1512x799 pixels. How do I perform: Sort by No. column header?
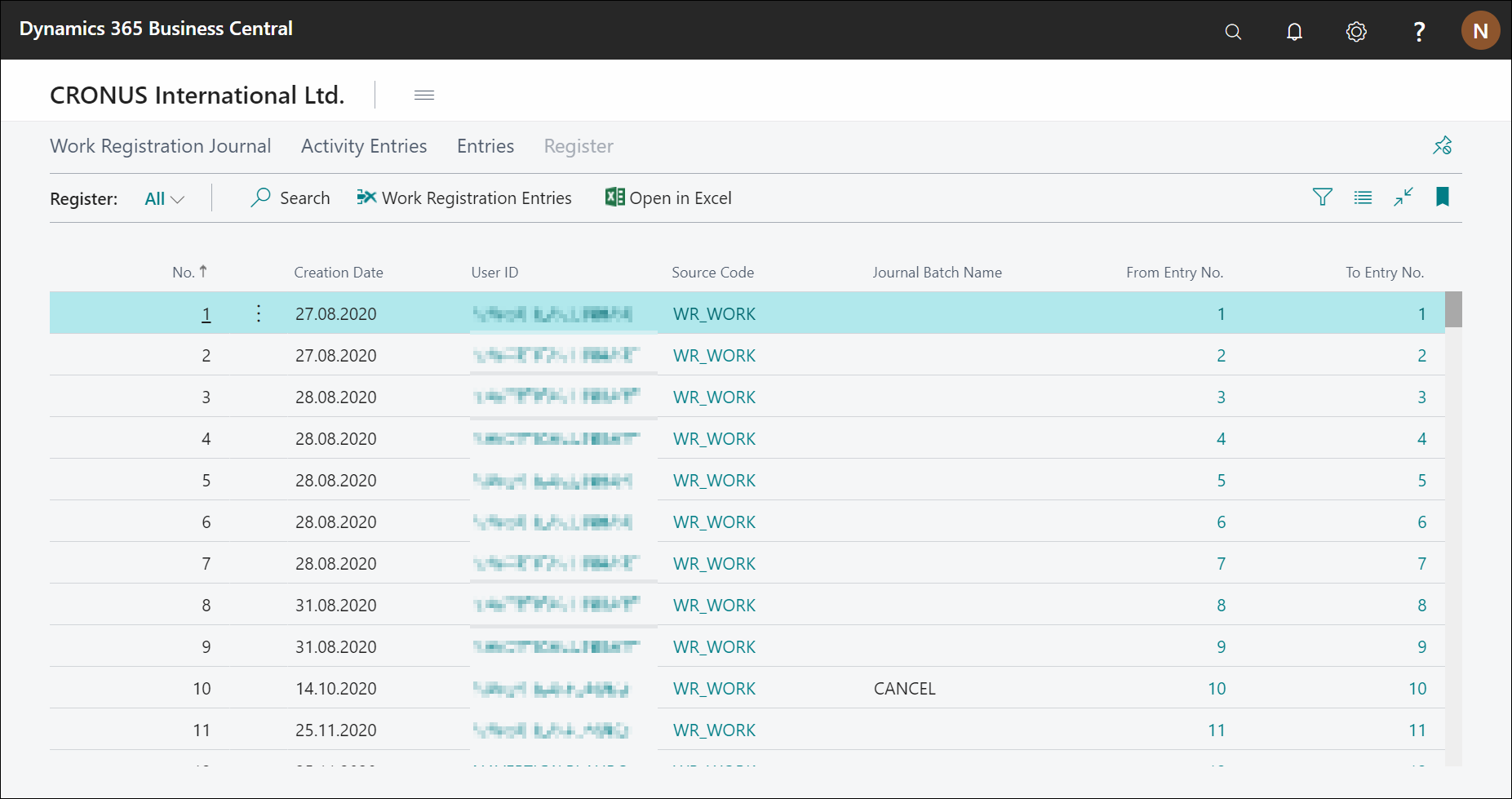coord(189,272)
